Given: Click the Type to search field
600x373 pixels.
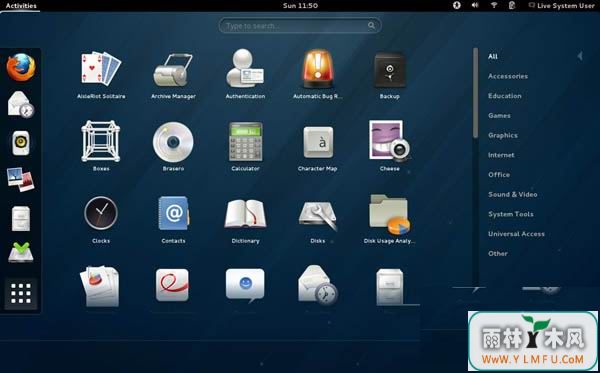Looking at the screenshot, I should (300, 26).
